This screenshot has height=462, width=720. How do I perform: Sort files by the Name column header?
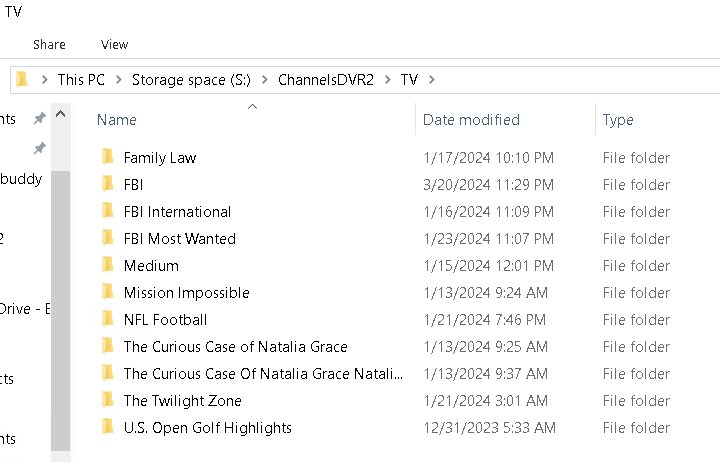(116, 120)
